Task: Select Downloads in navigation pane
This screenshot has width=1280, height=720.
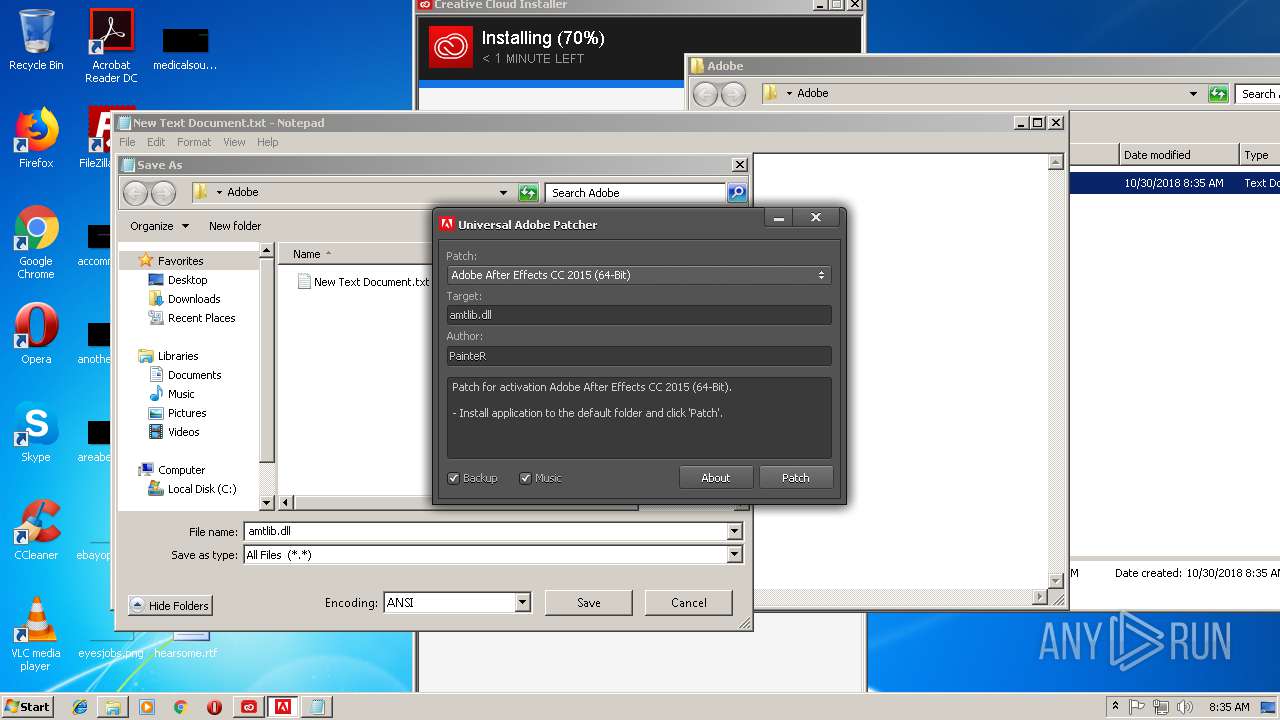Action: tap(194, 299)
